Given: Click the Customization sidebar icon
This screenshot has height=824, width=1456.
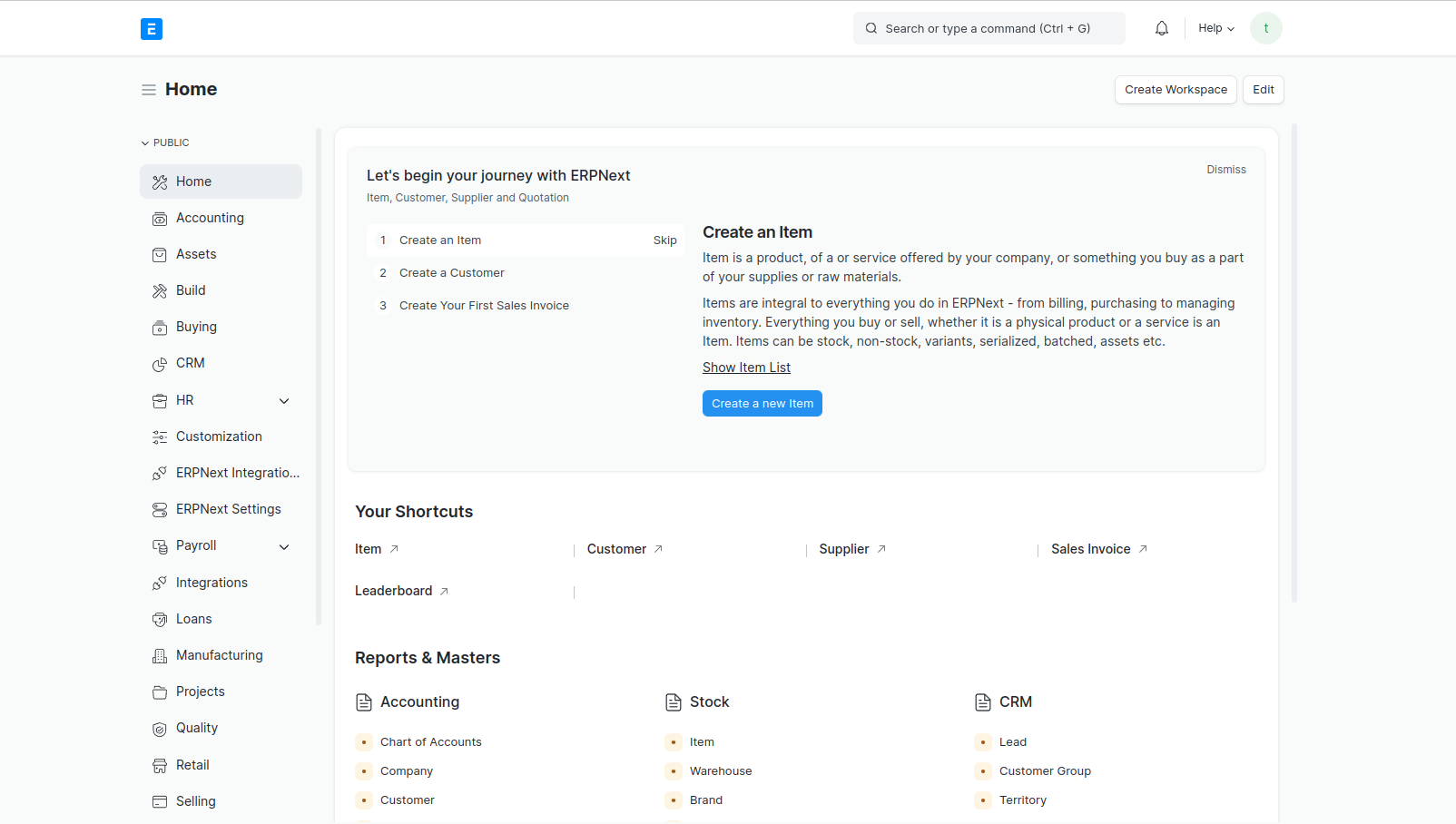Looking at the screenshot, I should coord(160,437).
